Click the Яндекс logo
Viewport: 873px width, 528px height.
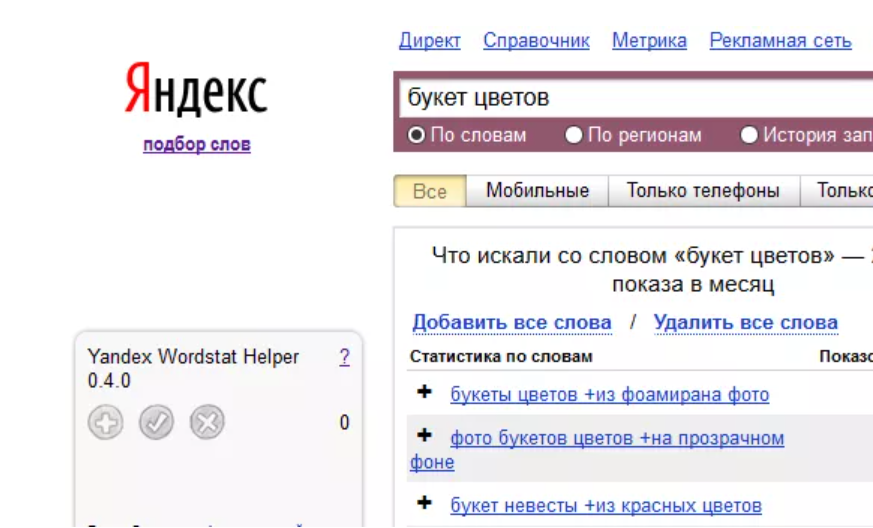coord(196,89)
